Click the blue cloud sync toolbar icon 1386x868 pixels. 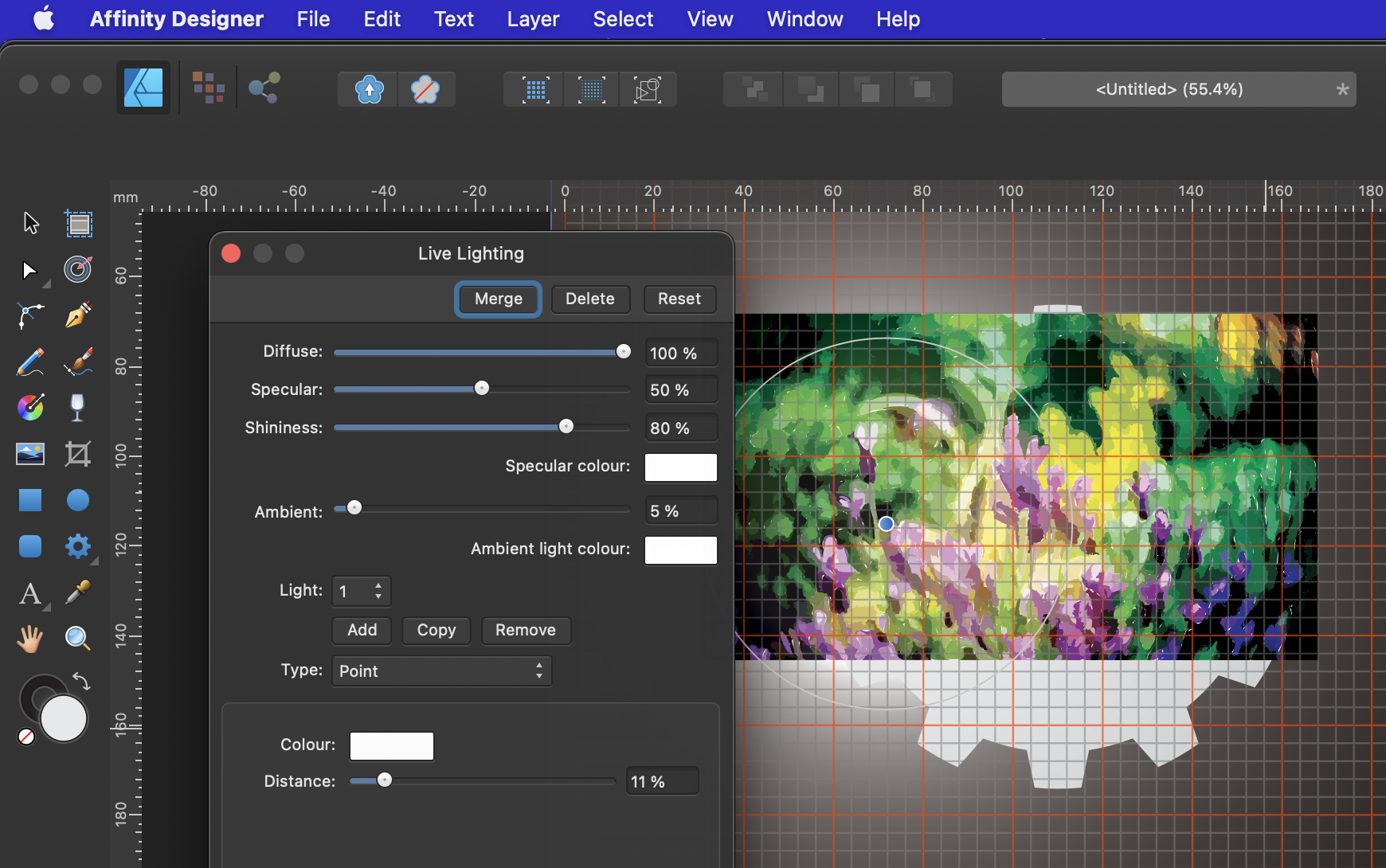(x=369, y=89)
